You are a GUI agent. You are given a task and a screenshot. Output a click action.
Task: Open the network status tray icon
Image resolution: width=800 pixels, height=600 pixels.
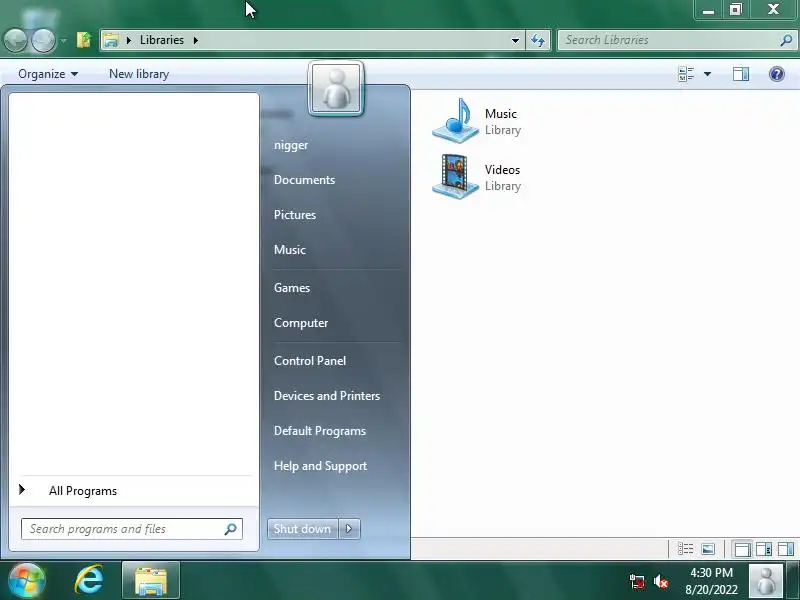tap(637, 581)
